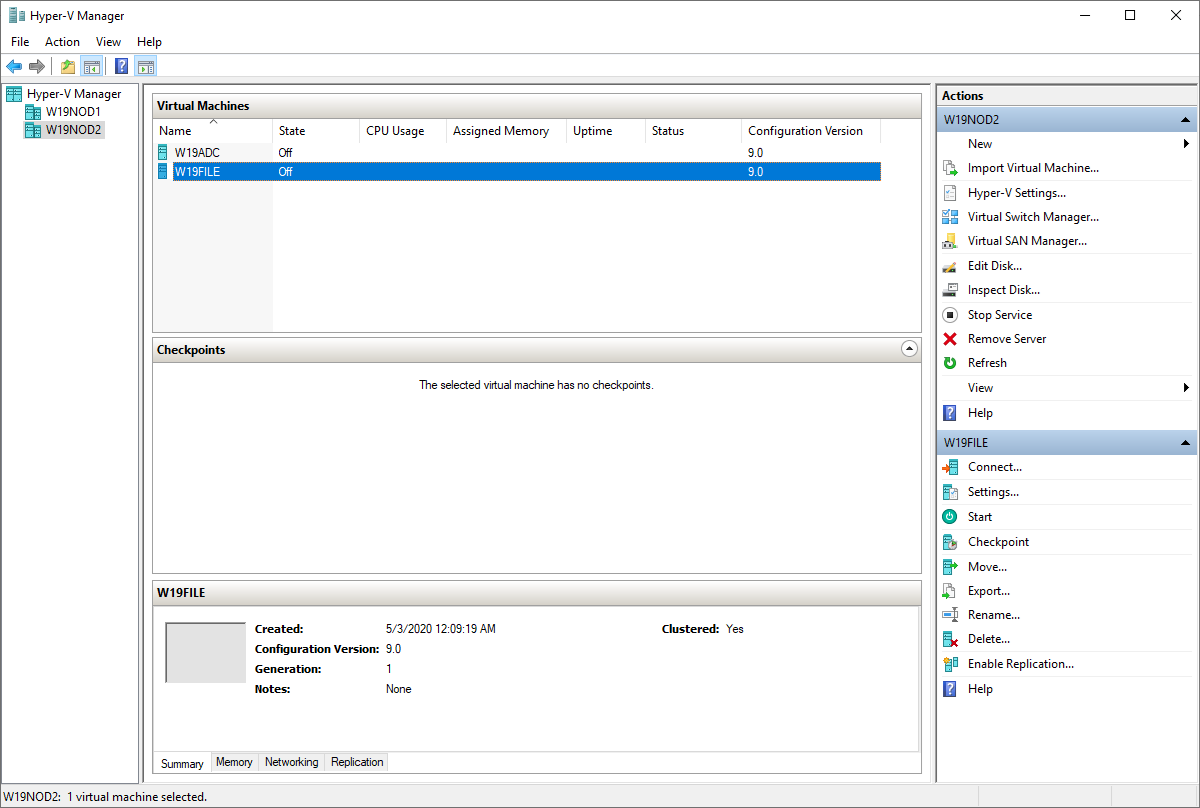This screenshot has height=808, width=1200.
Task: Click the blue Help icon in the toolbar
Action: [122, 67]
